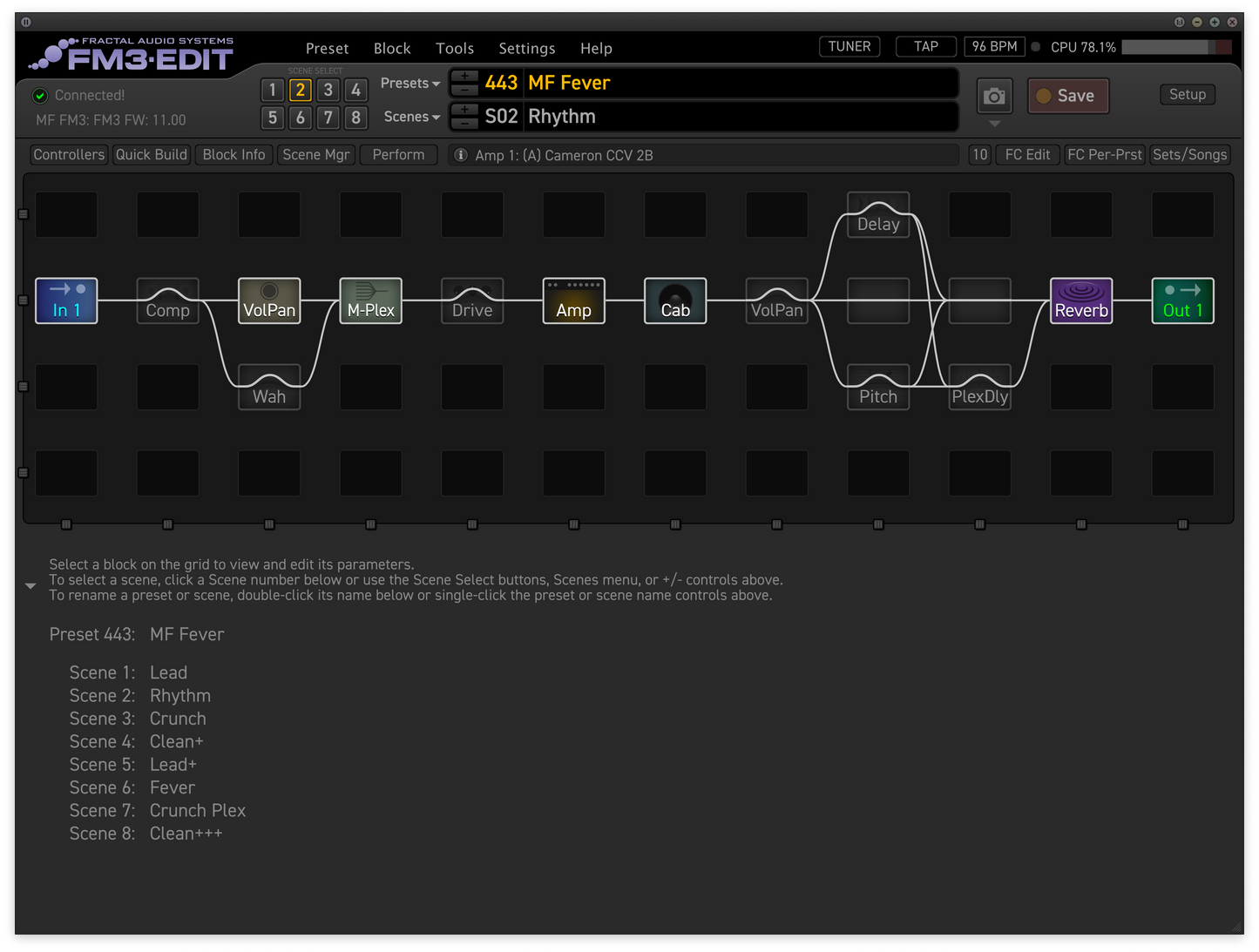Viewport: 1259px width, 952px height.
Task: Select the bypassed Wah block
Action: (269, 388)
